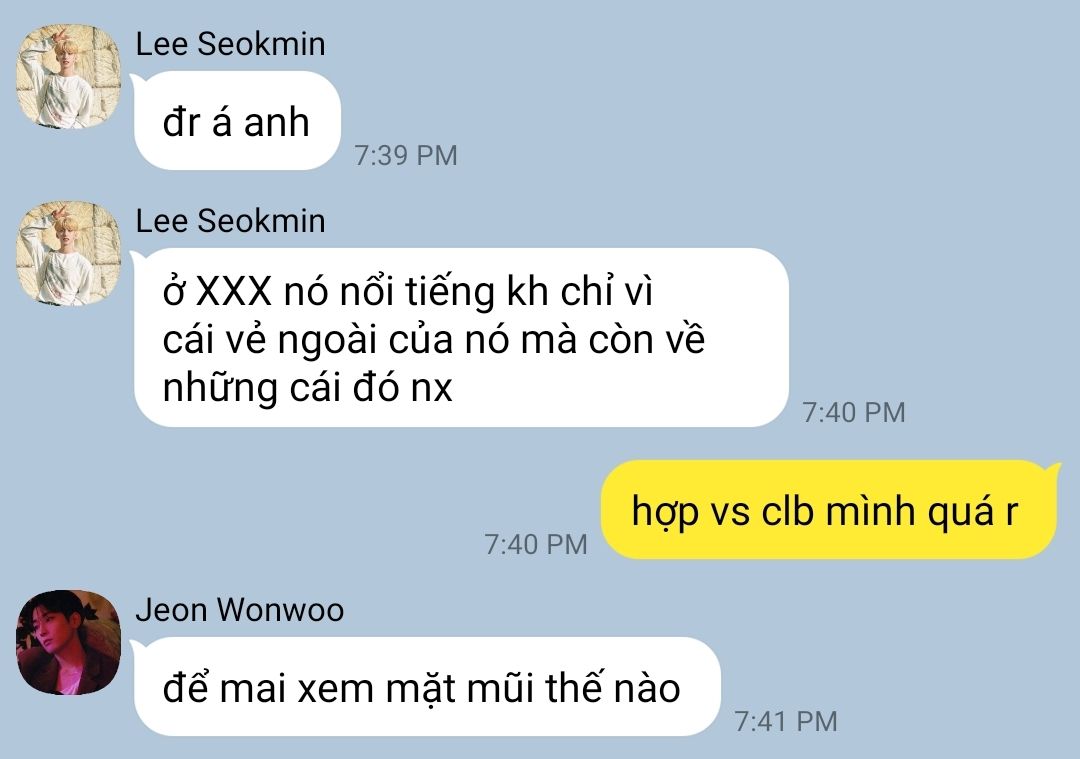Select the yellow "hợp vs clb mình quá r" bubble
This screenshot has width=1080, height=759.
[x=829, y=510]
